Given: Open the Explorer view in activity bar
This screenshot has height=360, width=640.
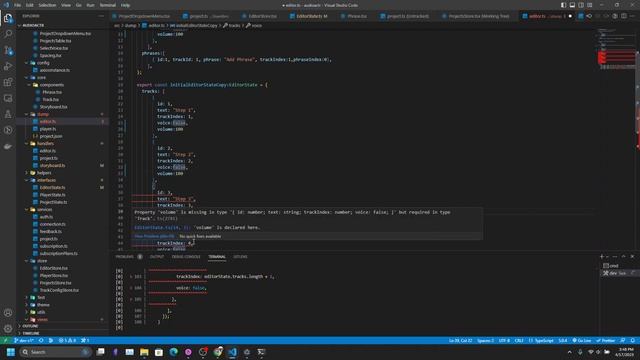Looking at the screenshot, I should click(x=8, y=18).
